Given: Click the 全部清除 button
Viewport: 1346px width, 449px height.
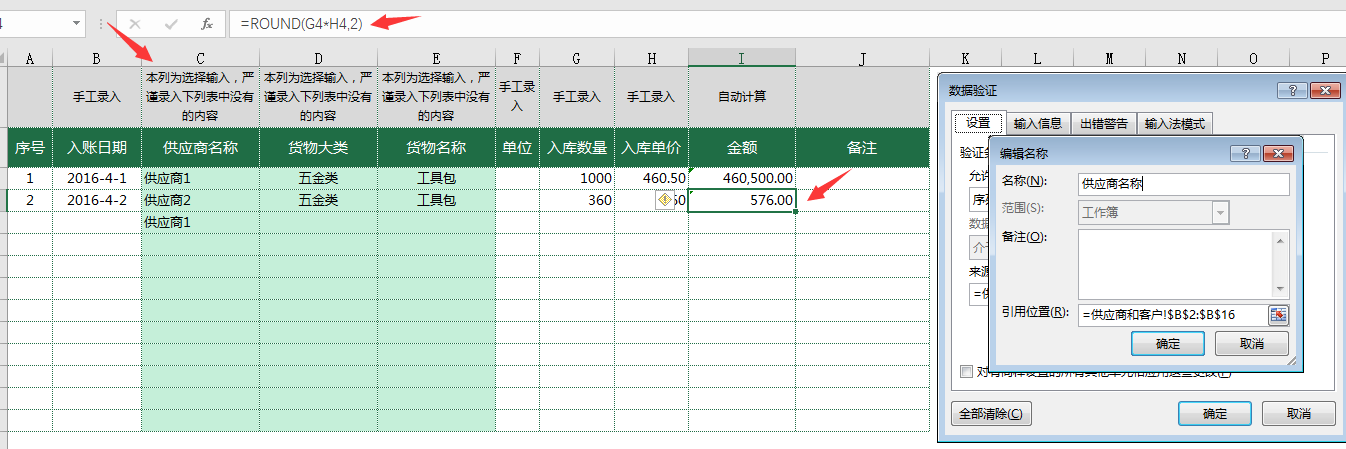Looking at the screenshot, I should tap(989, 413).
